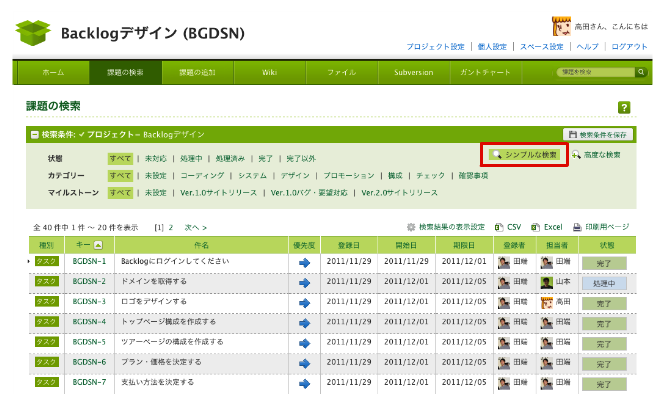Select すべて filter for 状態
Screen dimensions: 661x402
[x=120, y=158]
